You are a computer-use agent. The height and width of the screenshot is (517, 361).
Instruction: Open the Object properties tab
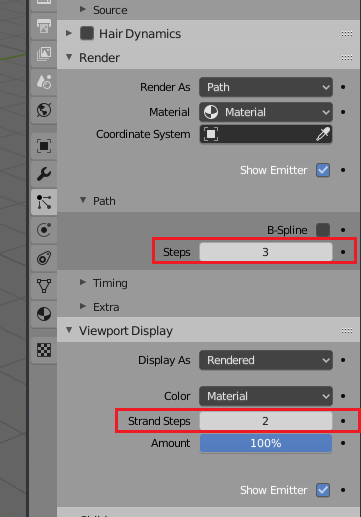[44, 146]
